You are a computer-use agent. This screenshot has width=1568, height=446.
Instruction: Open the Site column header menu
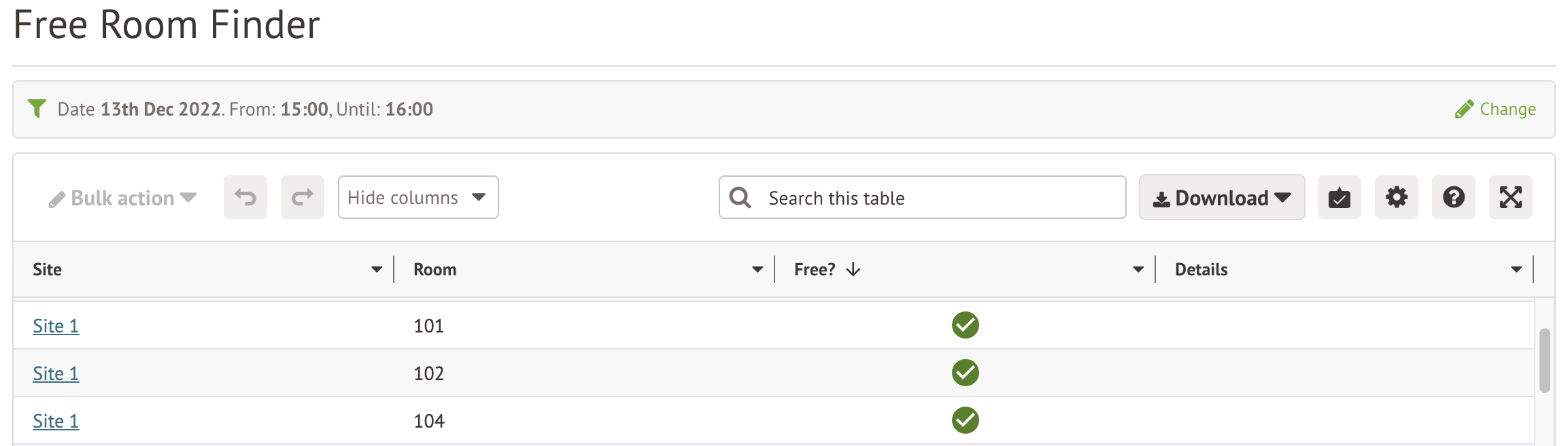pos(377,269)
